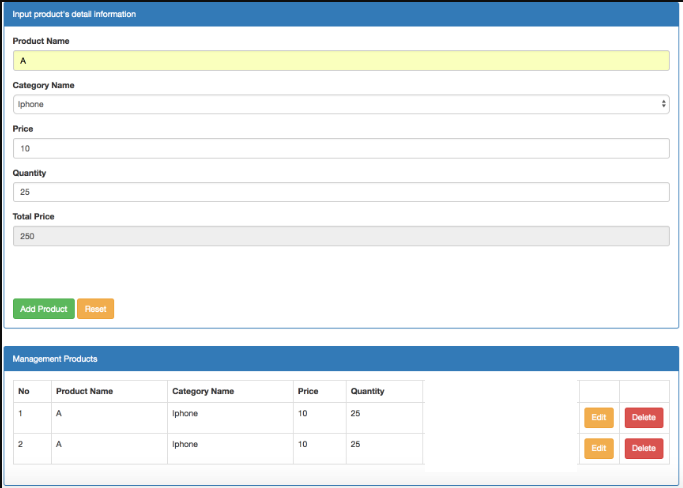Edit the product in row 2
This screenshot has width=683, height=488.
pos(598,448)
